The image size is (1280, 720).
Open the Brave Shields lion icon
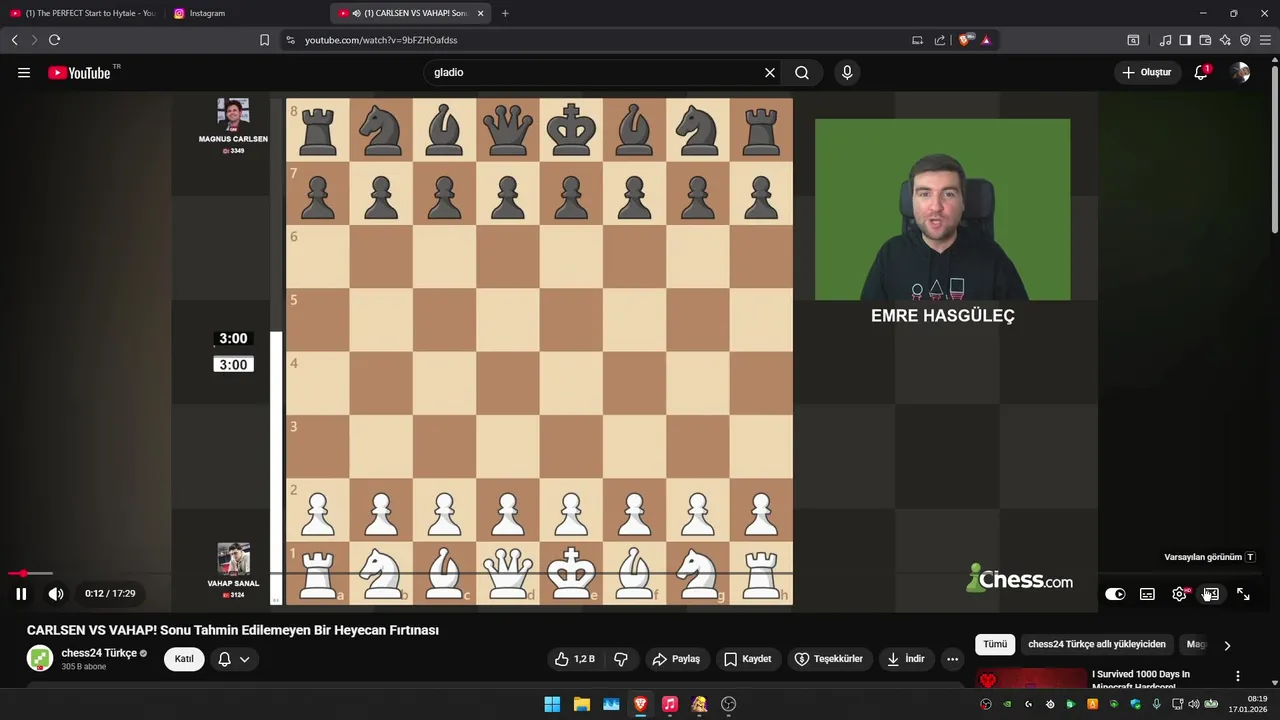pyautogui.click(x=964, y=40)
